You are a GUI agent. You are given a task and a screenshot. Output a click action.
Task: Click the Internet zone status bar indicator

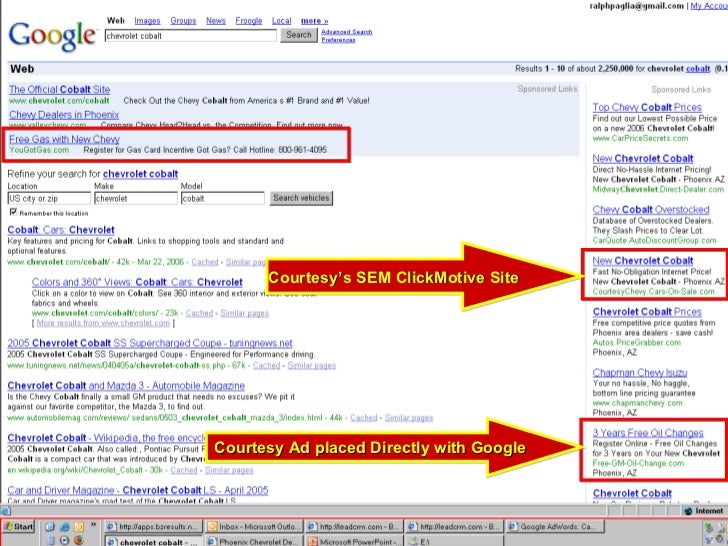pos(704,511)
